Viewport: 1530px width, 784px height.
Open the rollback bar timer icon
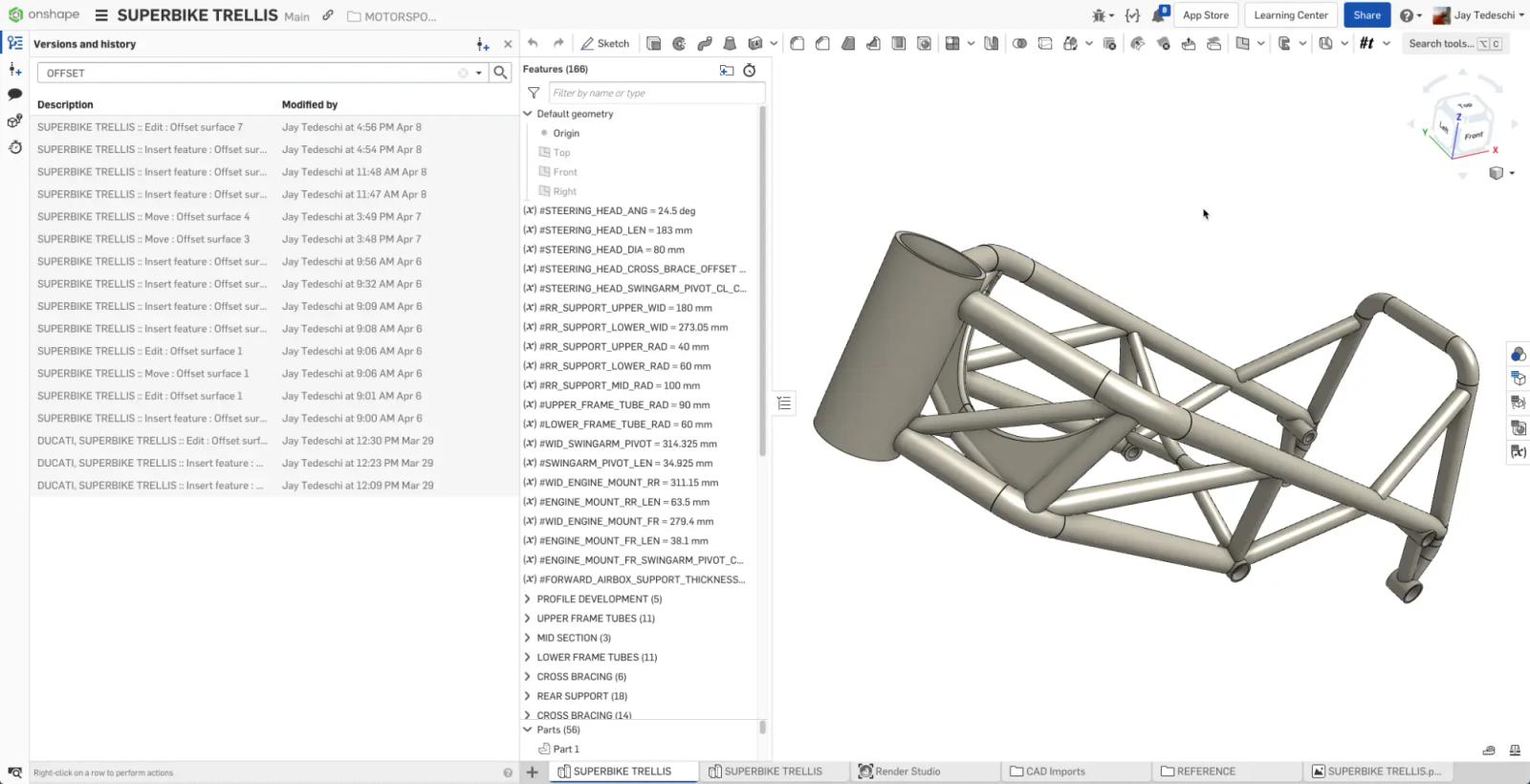pyautogui.click(x=750, y=70)
